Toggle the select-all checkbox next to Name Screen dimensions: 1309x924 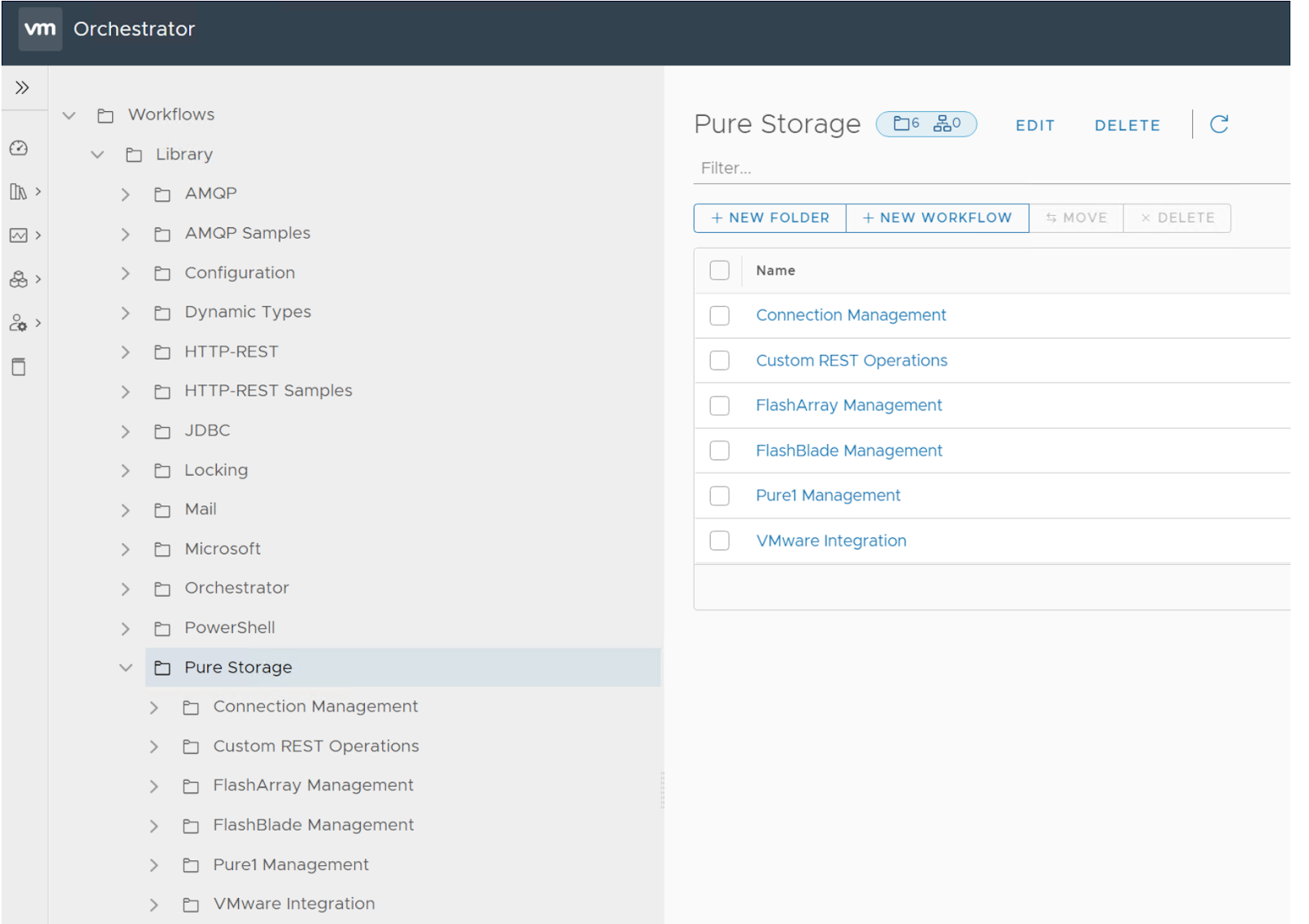click(719, 271)
